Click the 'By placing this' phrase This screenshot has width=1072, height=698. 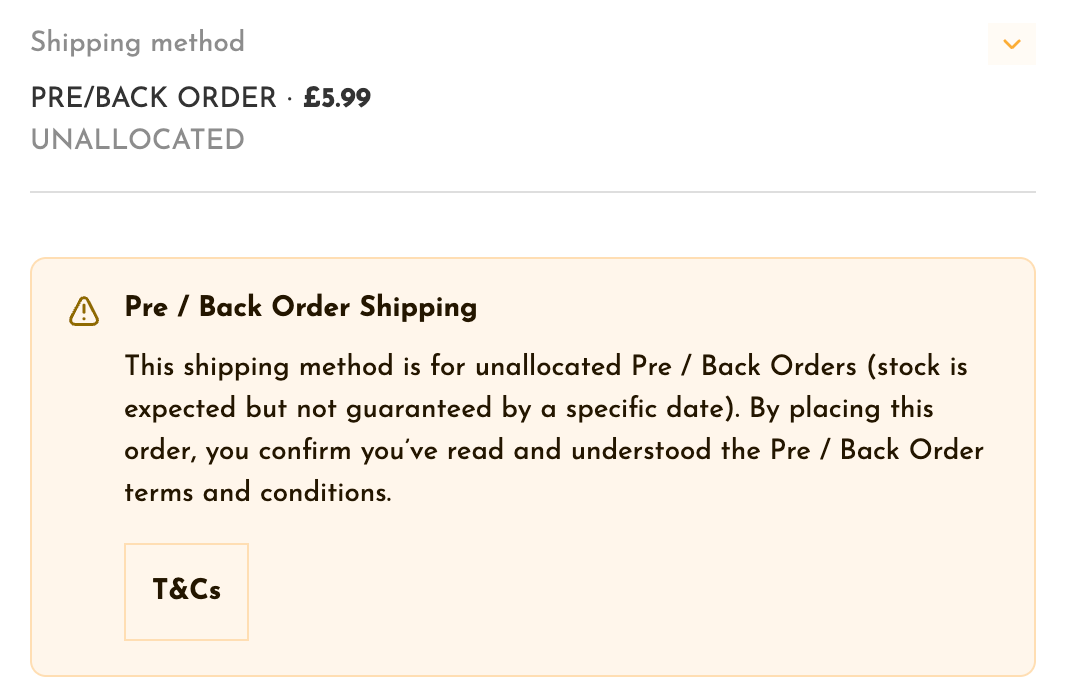point(842,408)
